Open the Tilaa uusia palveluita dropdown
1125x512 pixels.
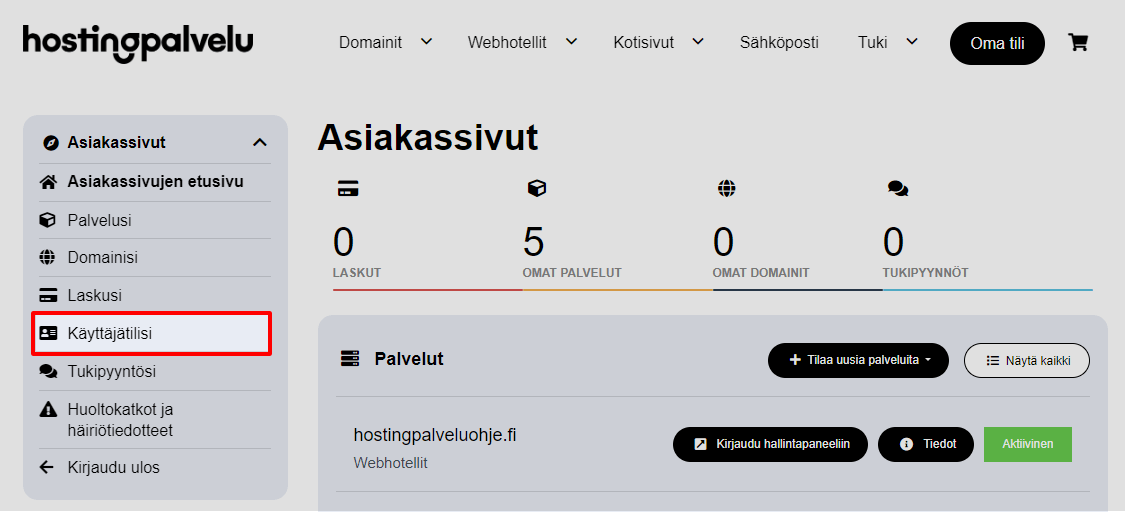858,360
